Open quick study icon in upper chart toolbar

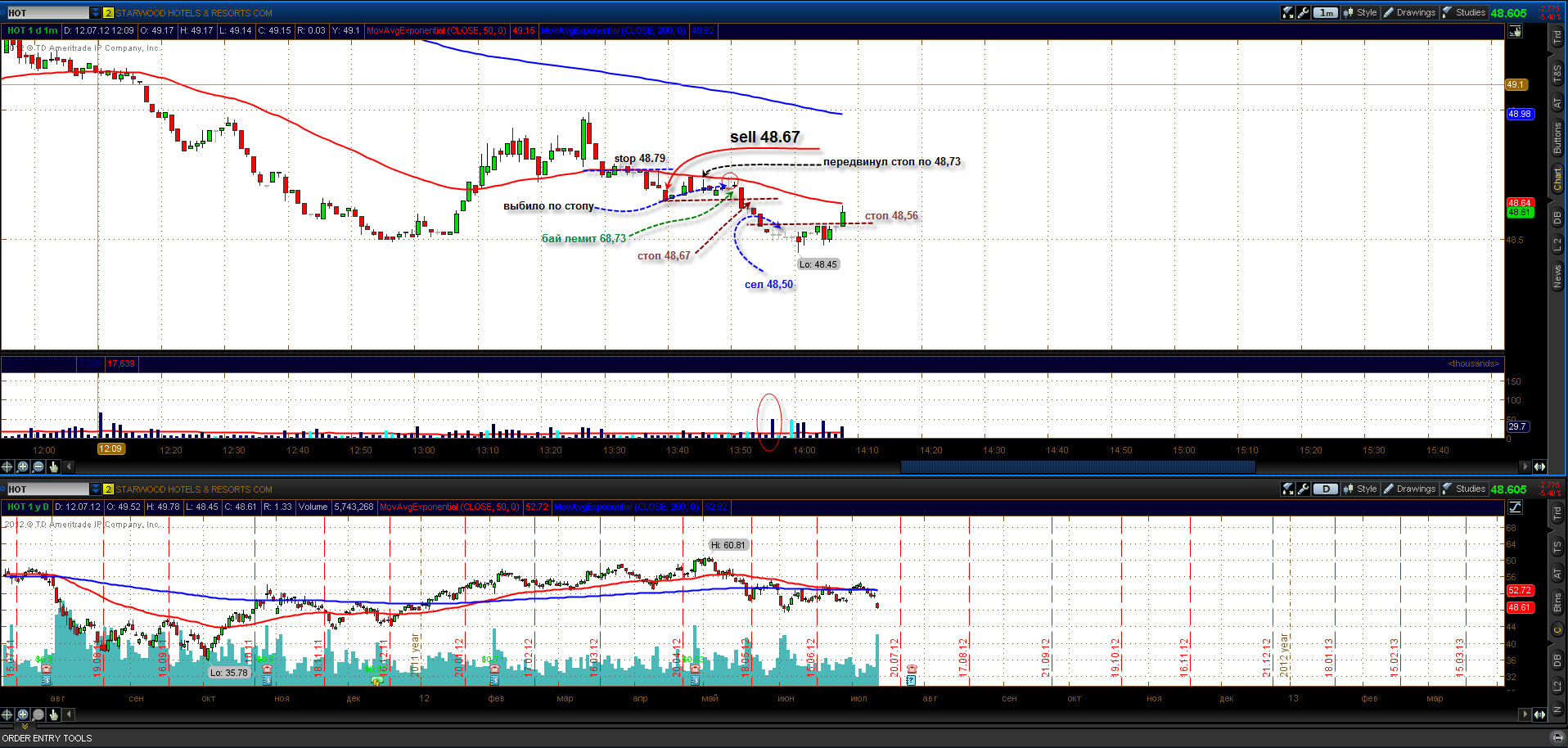(x=1288, y=12)
